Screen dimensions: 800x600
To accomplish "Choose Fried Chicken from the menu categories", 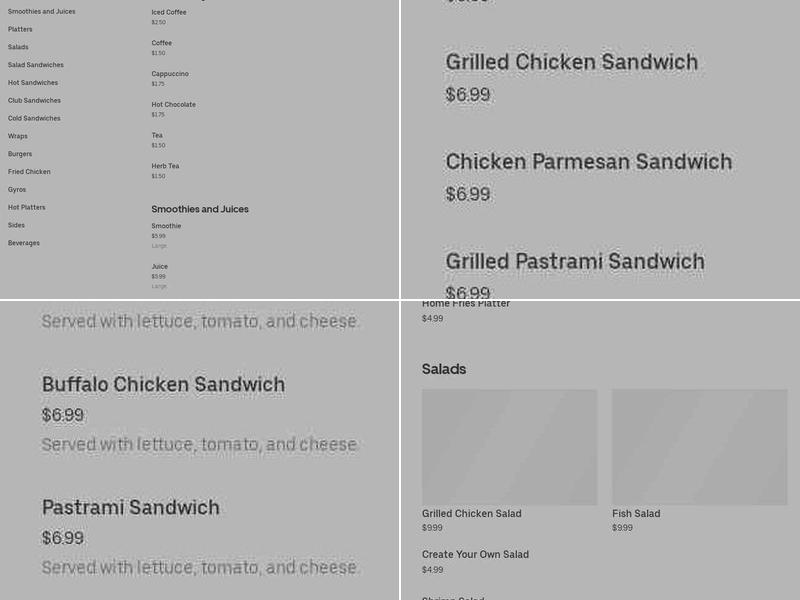I will pos(28,171).
